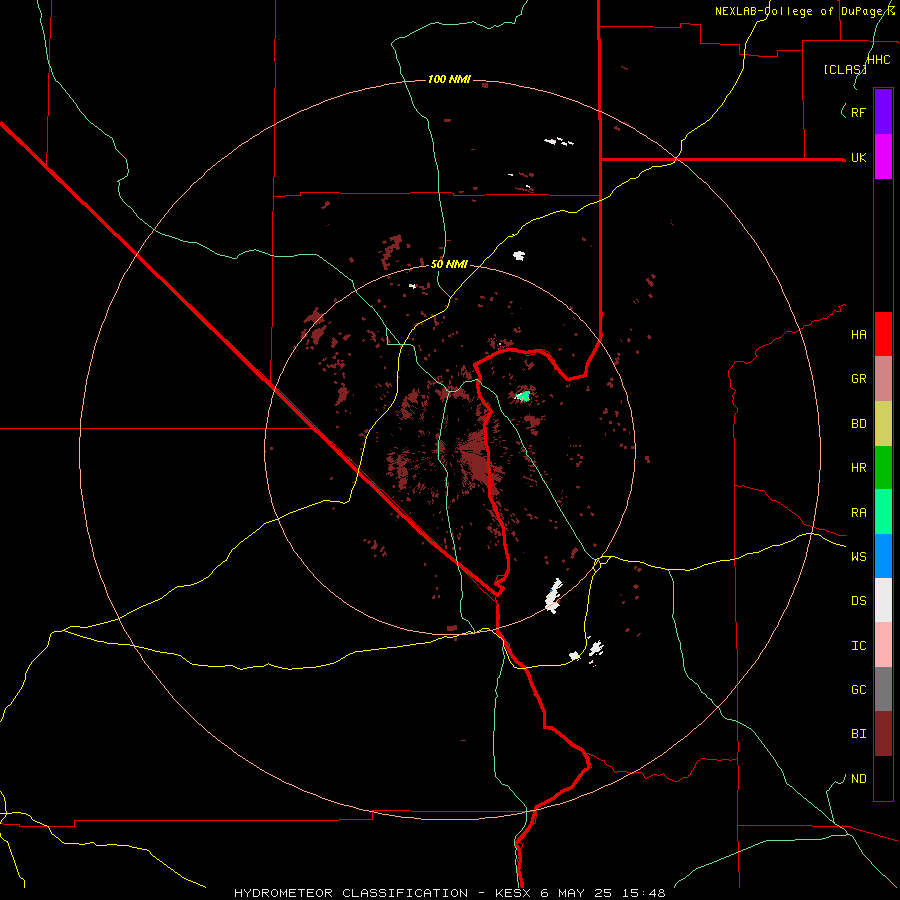The height and width of the screenshot is (900, 900).
Task: Click the GC legend label
Action: point(858,690)
